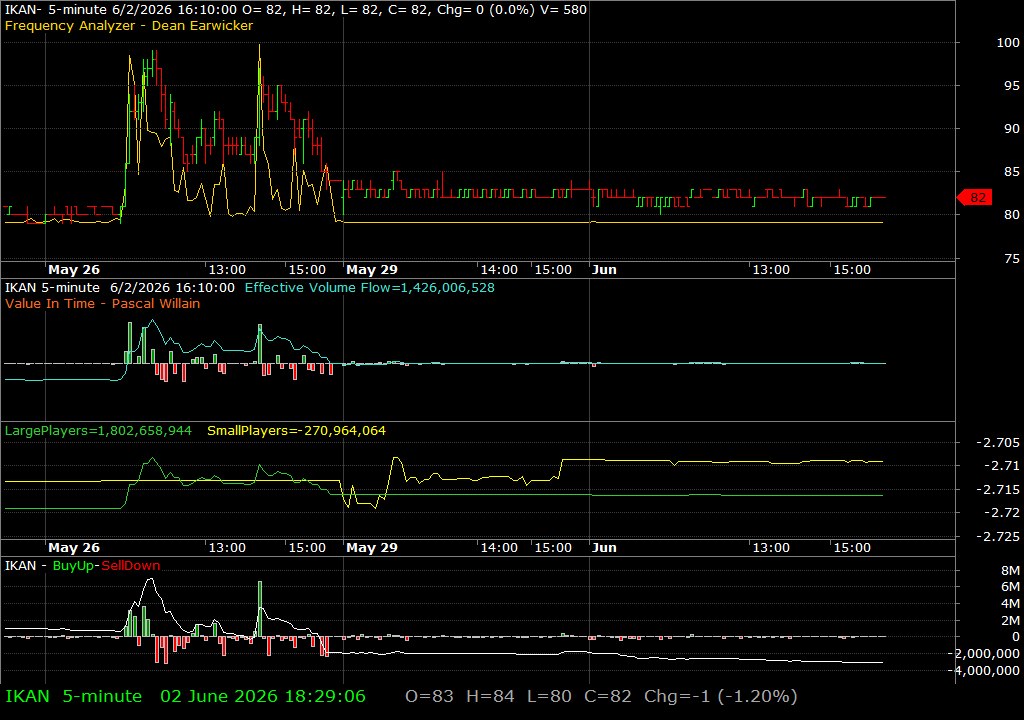Click the SmallPlayers=-270,964,064 legend

point(296,431)
